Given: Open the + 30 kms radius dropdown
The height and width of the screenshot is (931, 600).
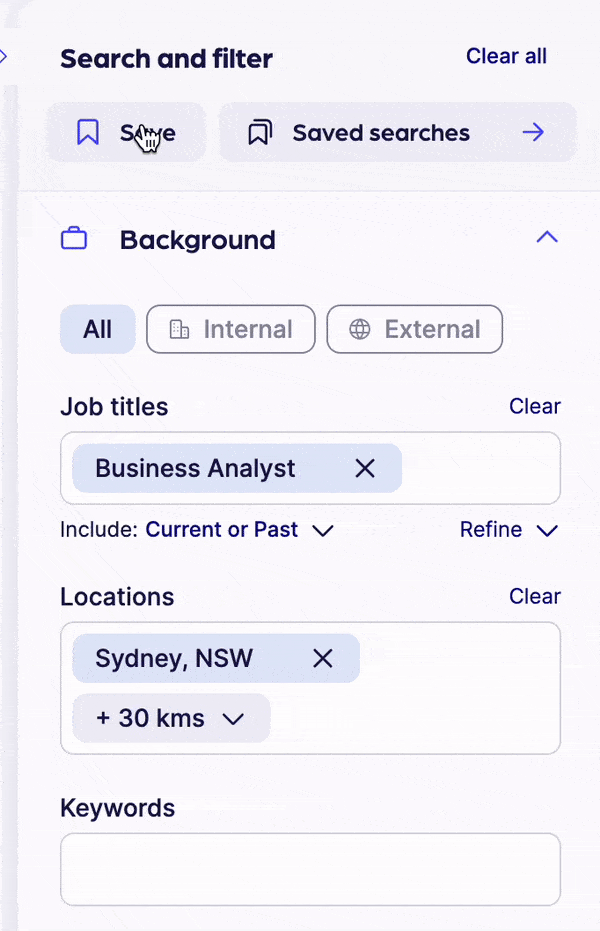Looking at the screenshot, I should 171,718.
